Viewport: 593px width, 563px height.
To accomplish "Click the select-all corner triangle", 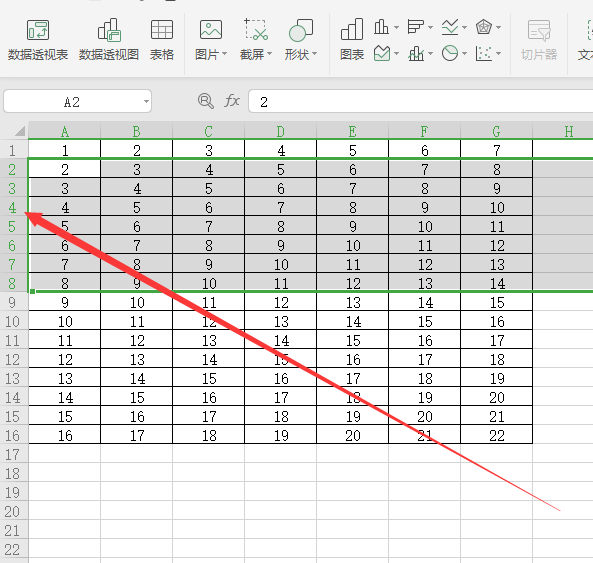I will click(20, 131).
